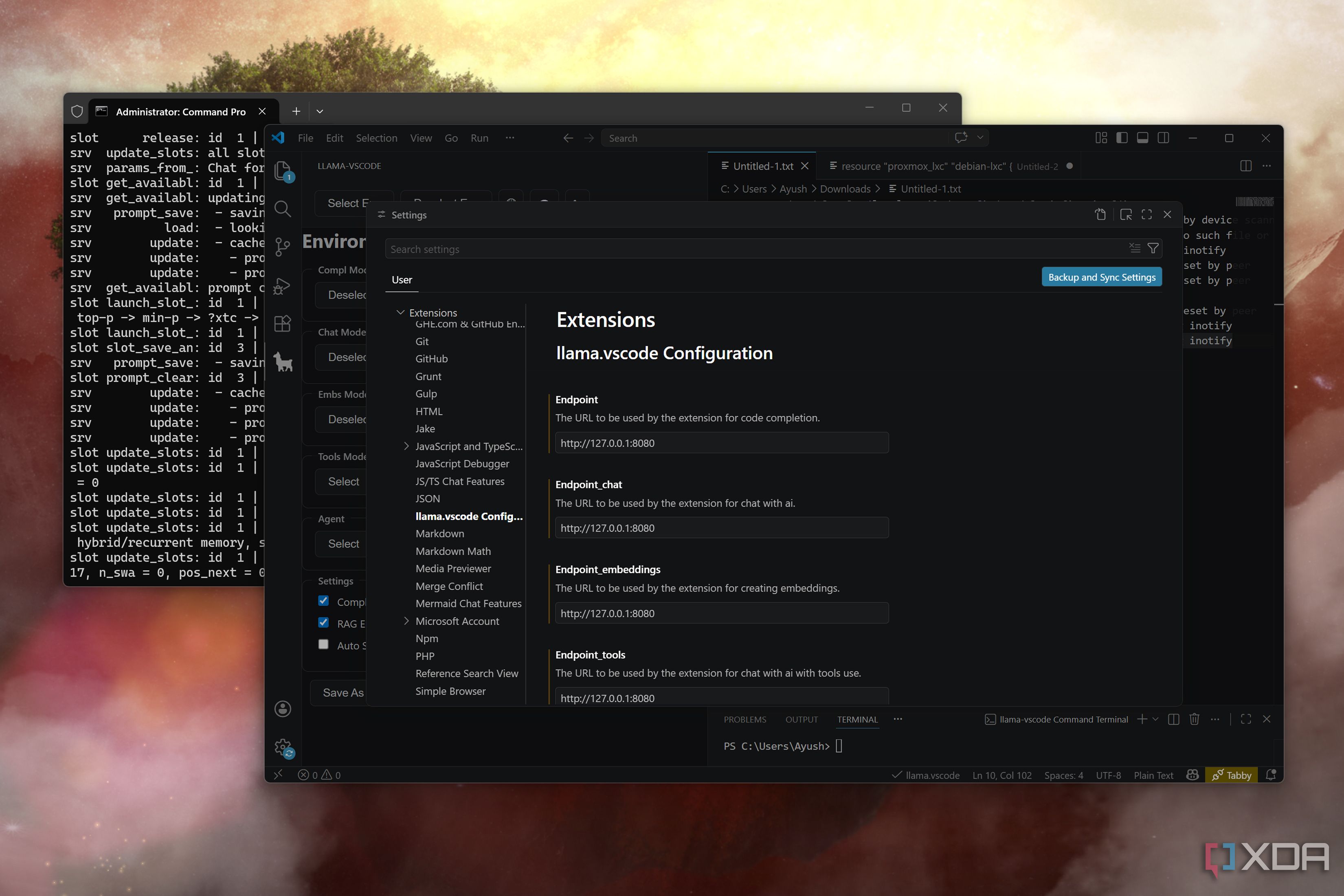Open the Search view in activity bar
Screen dimensions: 1344x896
click(x=283, y=209)
